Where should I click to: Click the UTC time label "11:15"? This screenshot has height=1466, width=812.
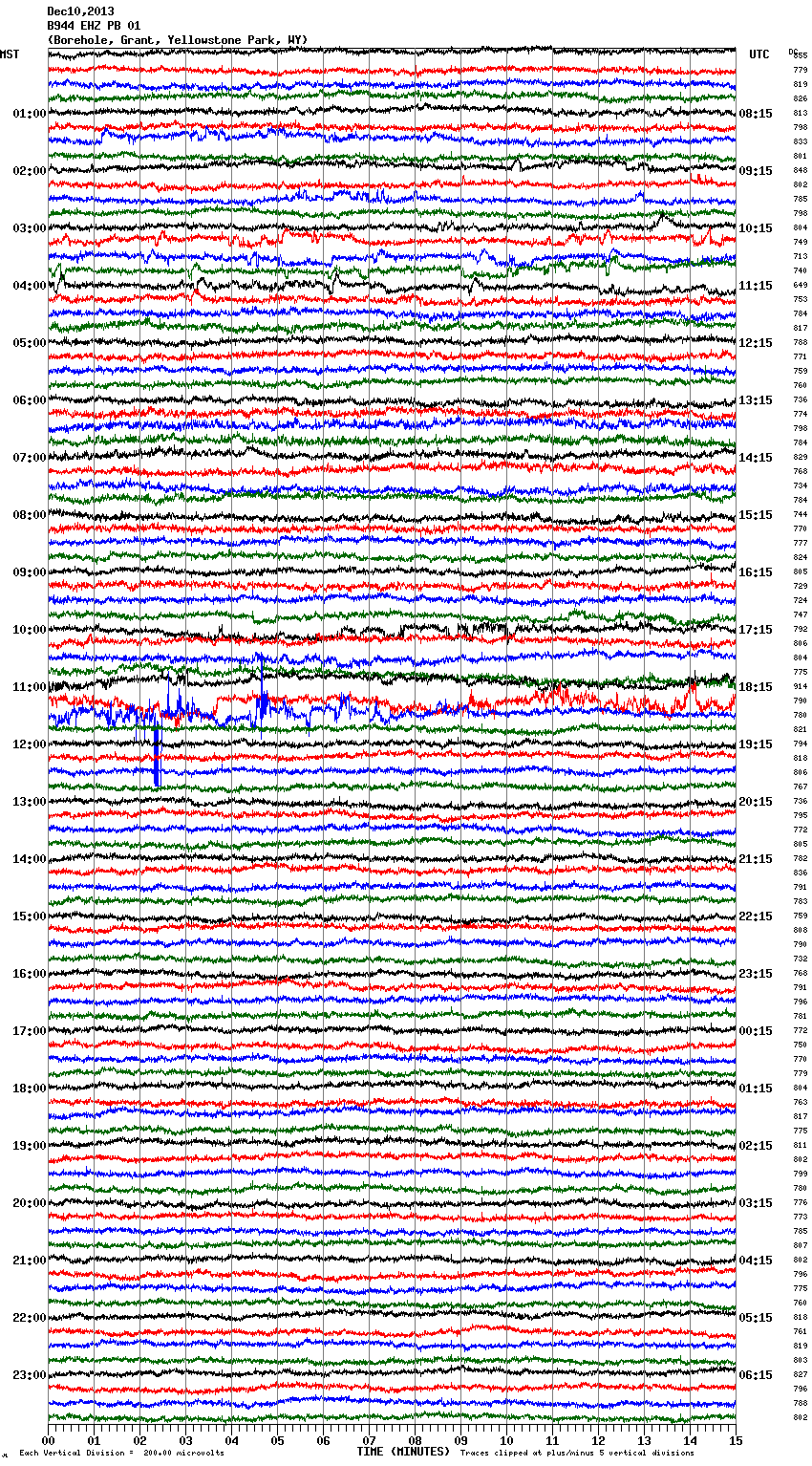coord(756,286)
